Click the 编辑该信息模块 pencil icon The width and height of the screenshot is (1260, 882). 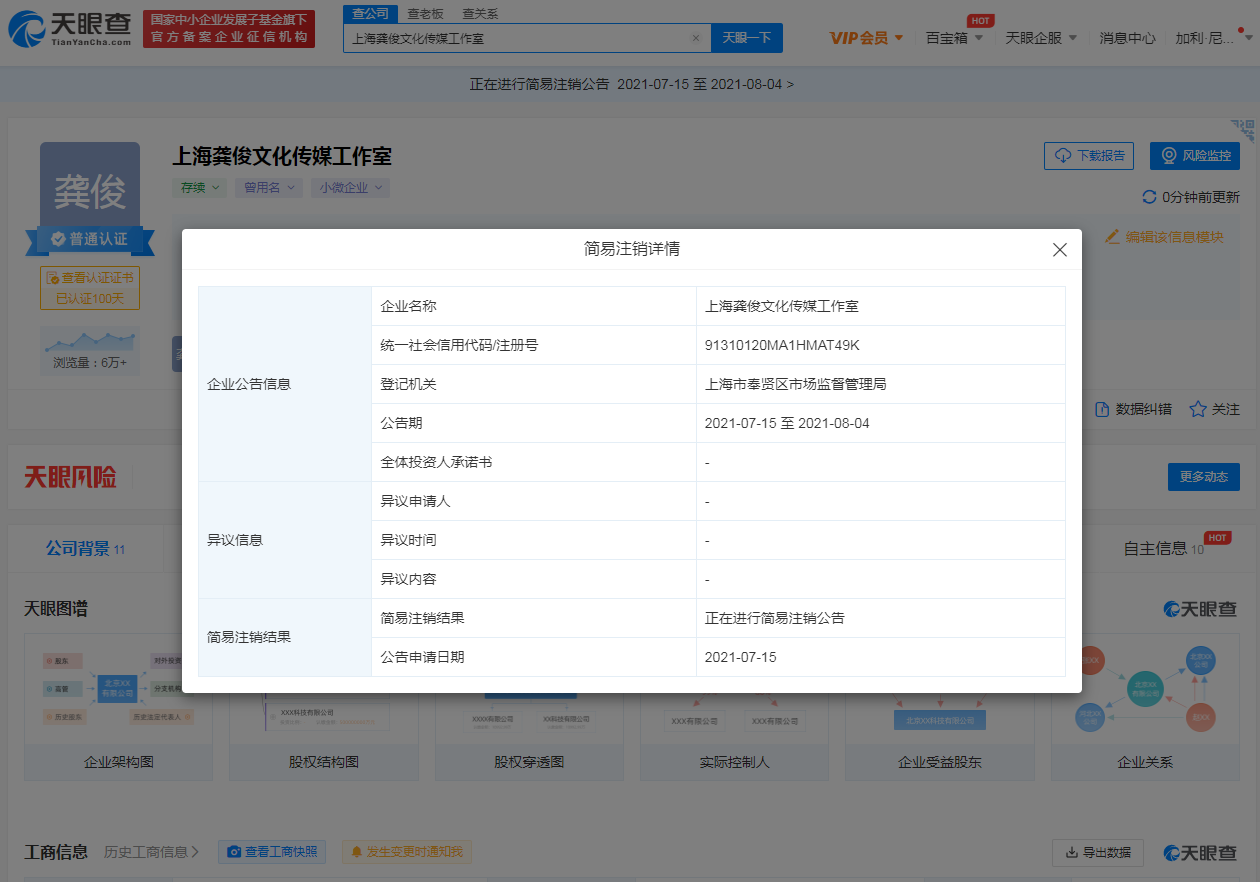[1112, 237]
